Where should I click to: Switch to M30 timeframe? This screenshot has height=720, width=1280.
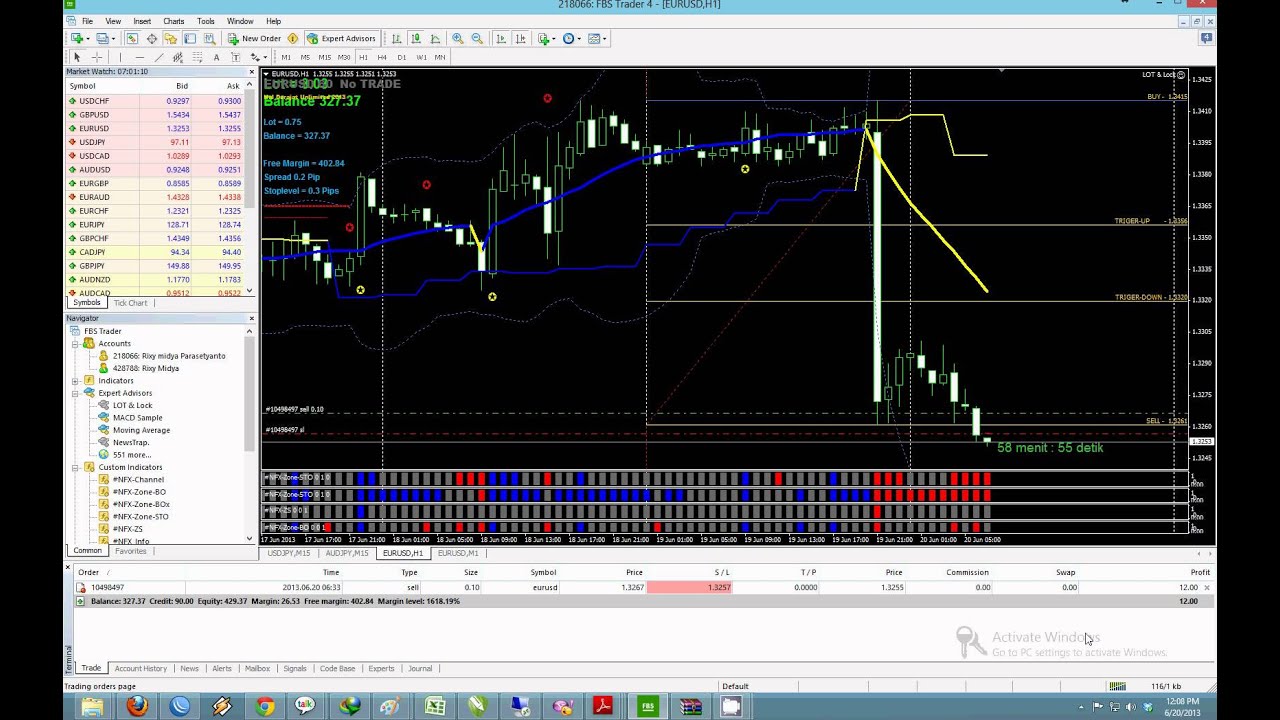pos(344,57)
